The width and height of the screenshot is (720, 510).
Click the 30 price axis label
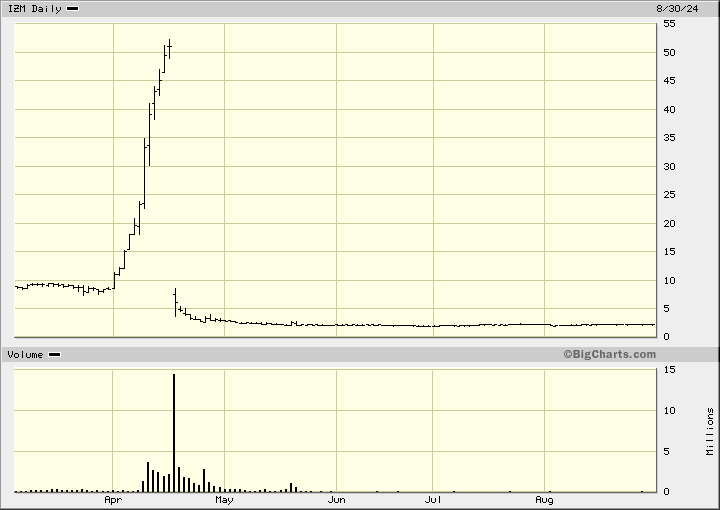669,166
